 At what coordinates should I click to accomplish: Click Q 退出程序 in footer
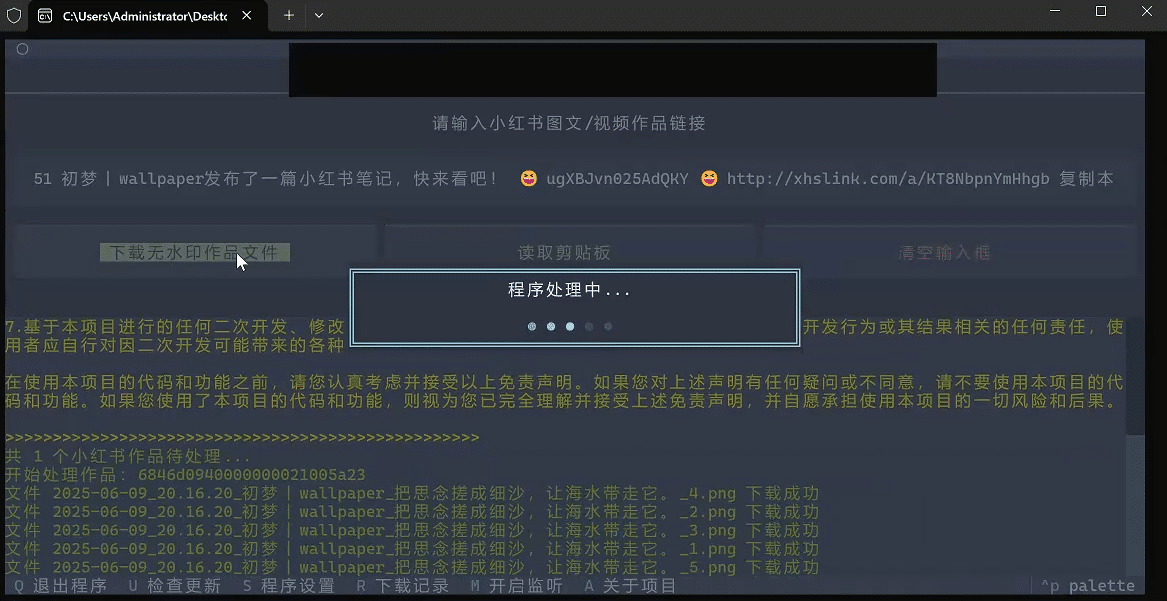click(x=60, y=585)
